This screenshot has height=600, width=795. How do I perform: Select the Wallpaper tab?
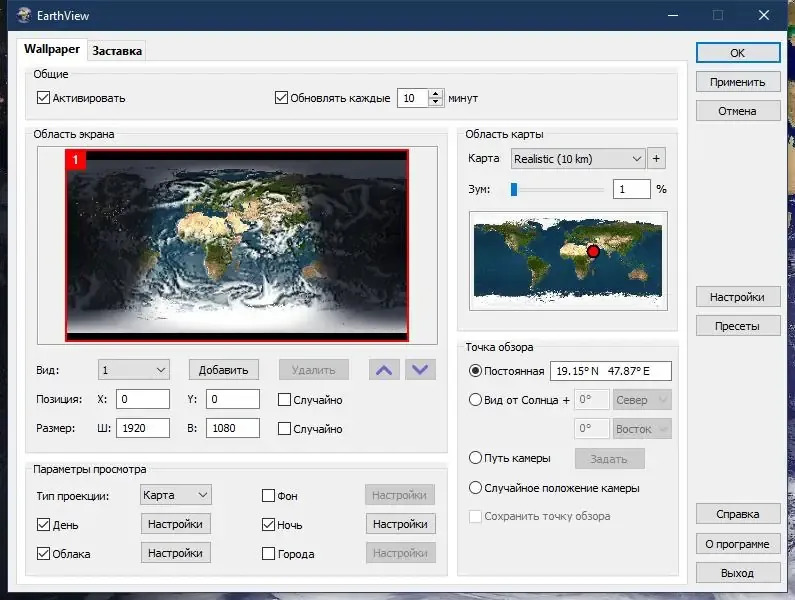point(51,50)
